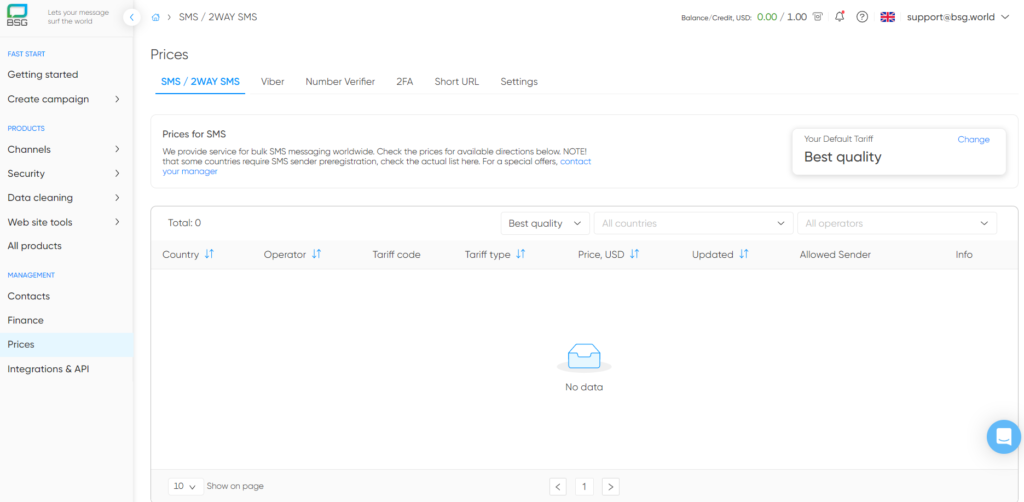
Task: Expand the Channels sidebar menu
Action: coord(66,149)
